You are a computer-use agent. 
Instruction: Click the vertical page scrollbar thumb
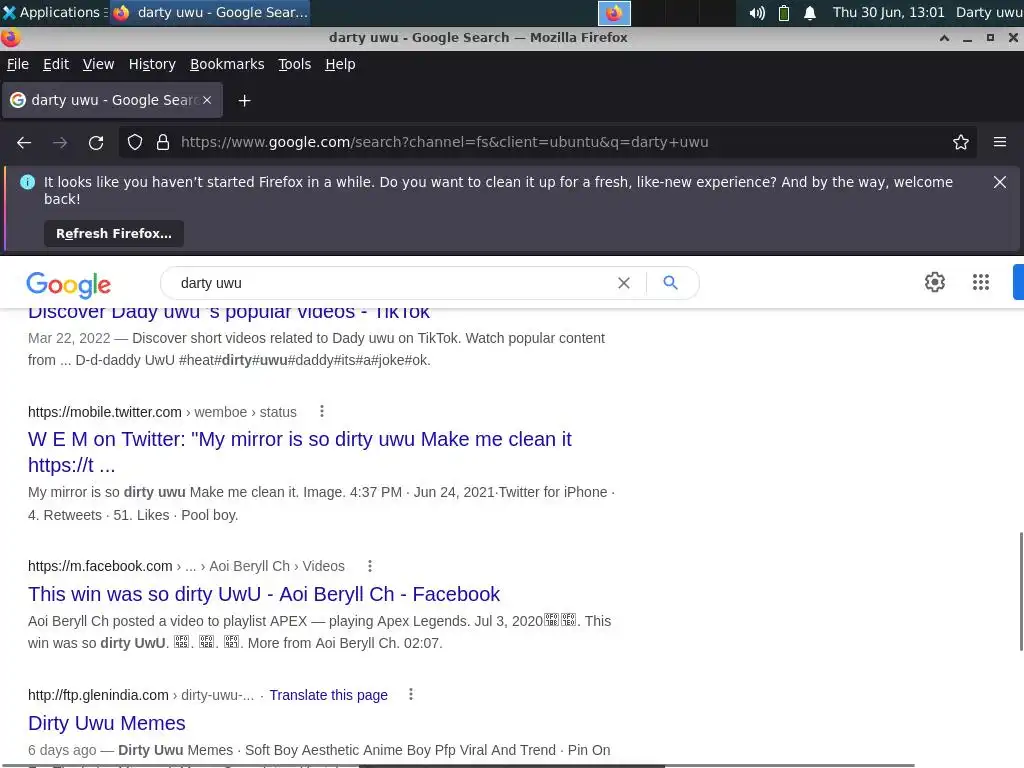[x=1021, y=592]
